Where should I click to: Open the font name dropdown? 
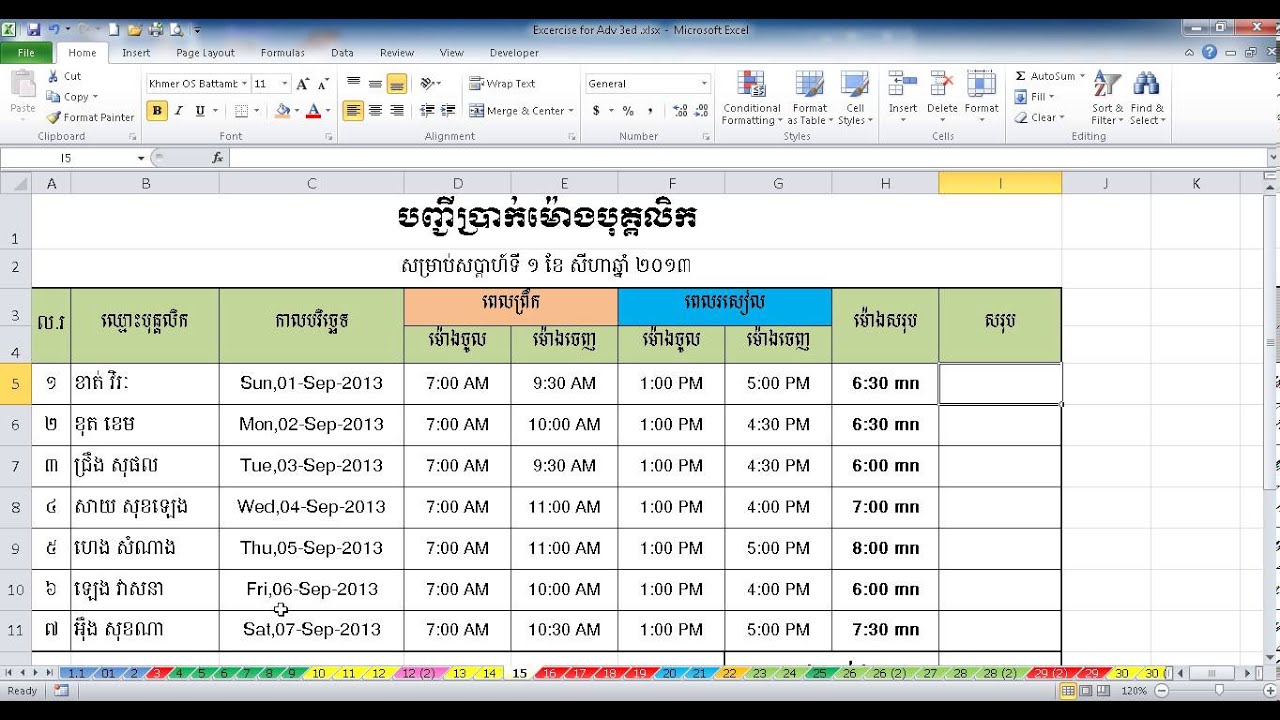(x=243, y=84)
